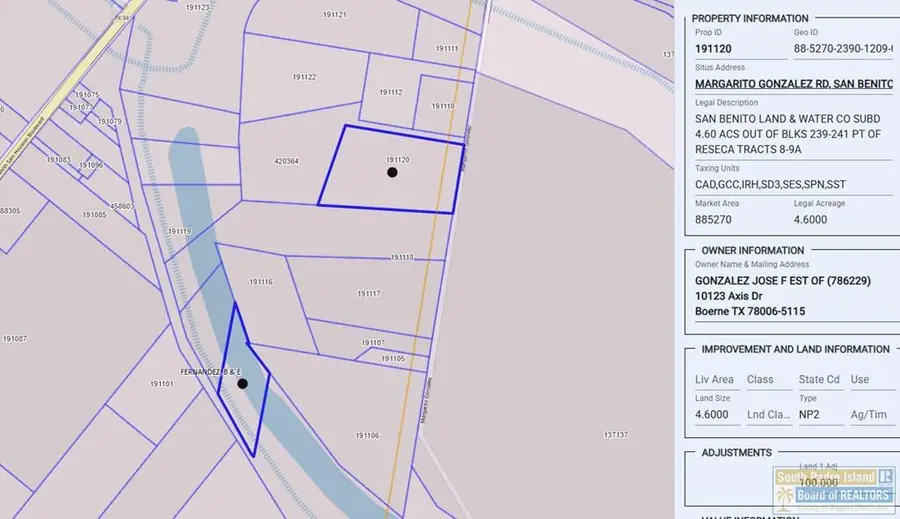Click the South Padre Island Board of REALTORS logo
The image size is (900, 519).
pyautogui.click(x=834, y=489)
